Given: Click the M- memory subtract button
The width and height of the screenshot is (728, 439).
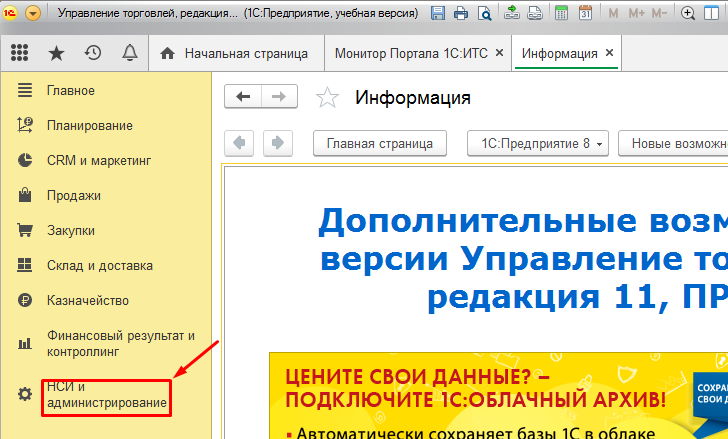Looking at the screenshot, I should [659, 13].
